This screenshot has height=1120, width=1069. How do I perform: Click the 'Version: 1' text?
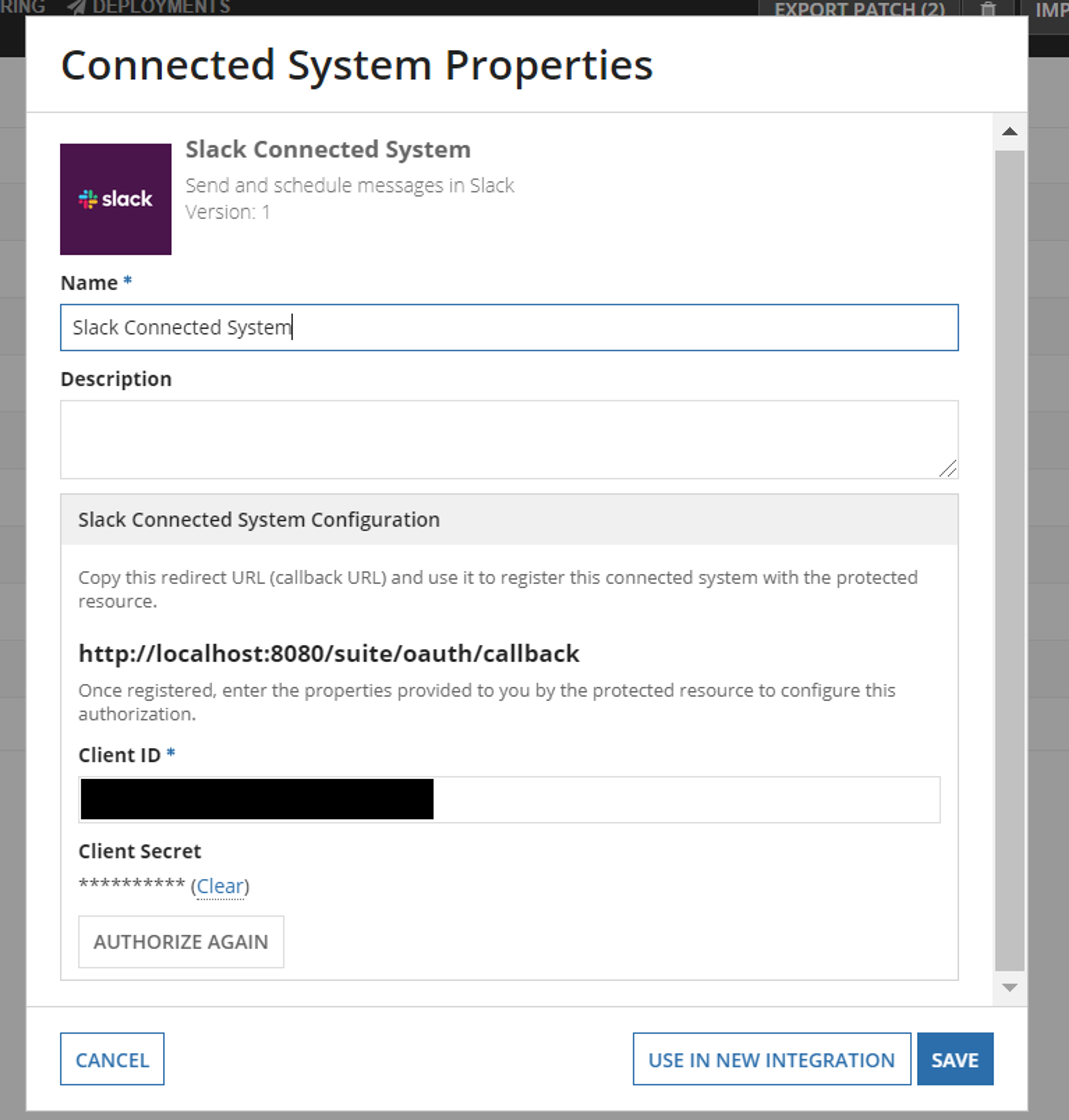228,212
